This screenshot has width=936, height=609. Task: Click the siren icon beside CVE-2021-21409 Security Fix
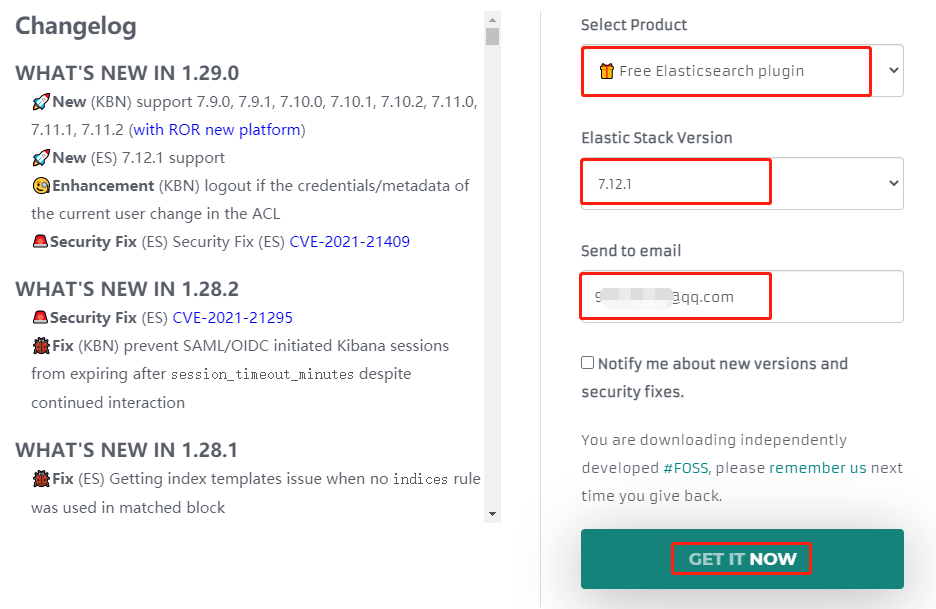[x=40, y=241]
